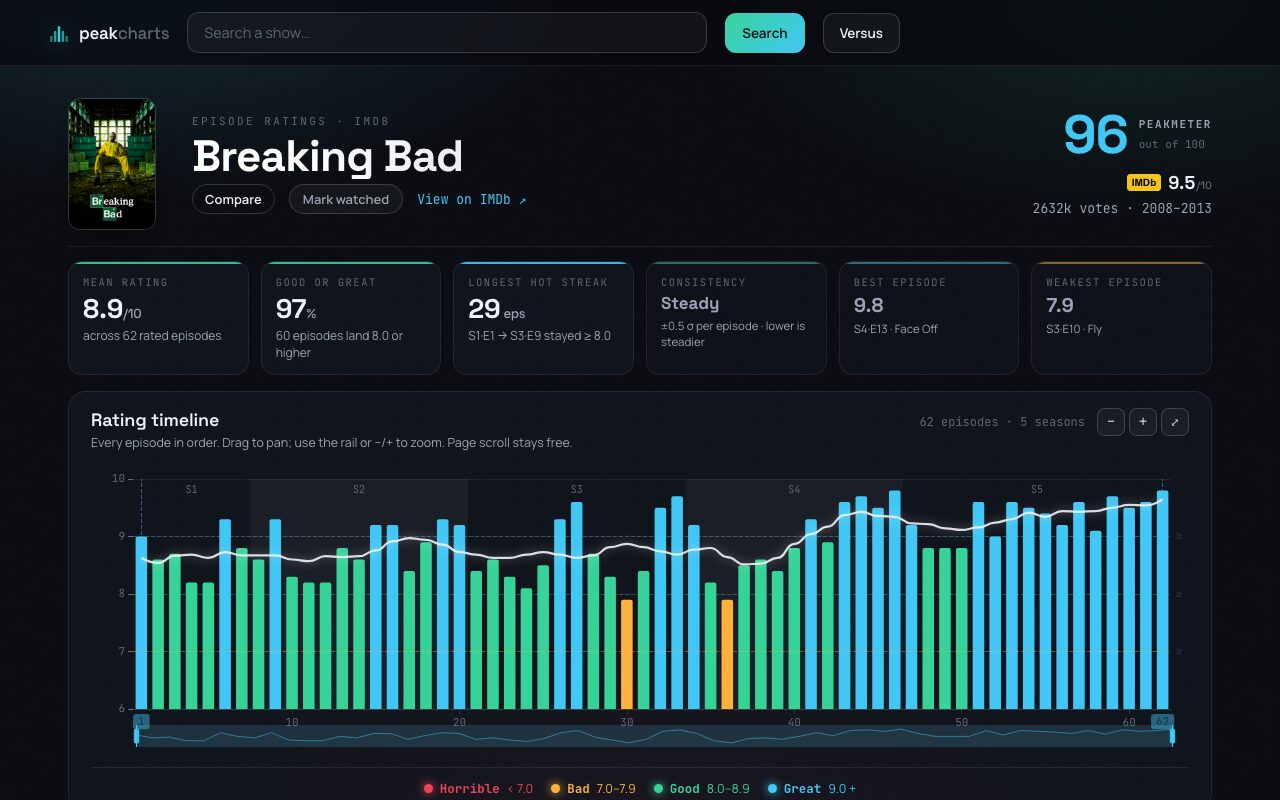
Task: Click the orange Bad legend dot
Action: click(x=555, y=789)
